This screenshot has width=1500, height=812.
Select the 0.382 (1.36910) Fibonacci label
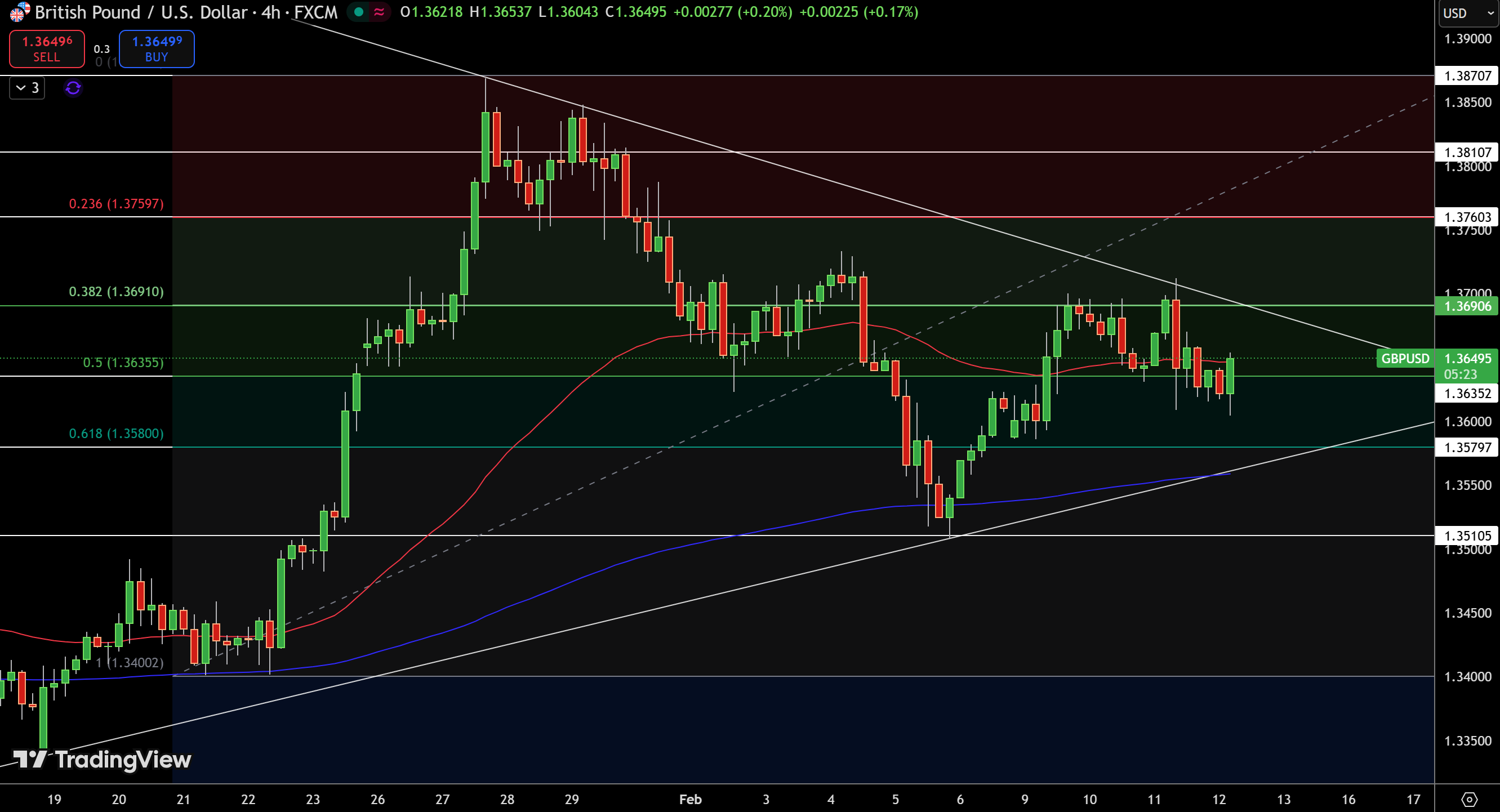pos(117,292)
